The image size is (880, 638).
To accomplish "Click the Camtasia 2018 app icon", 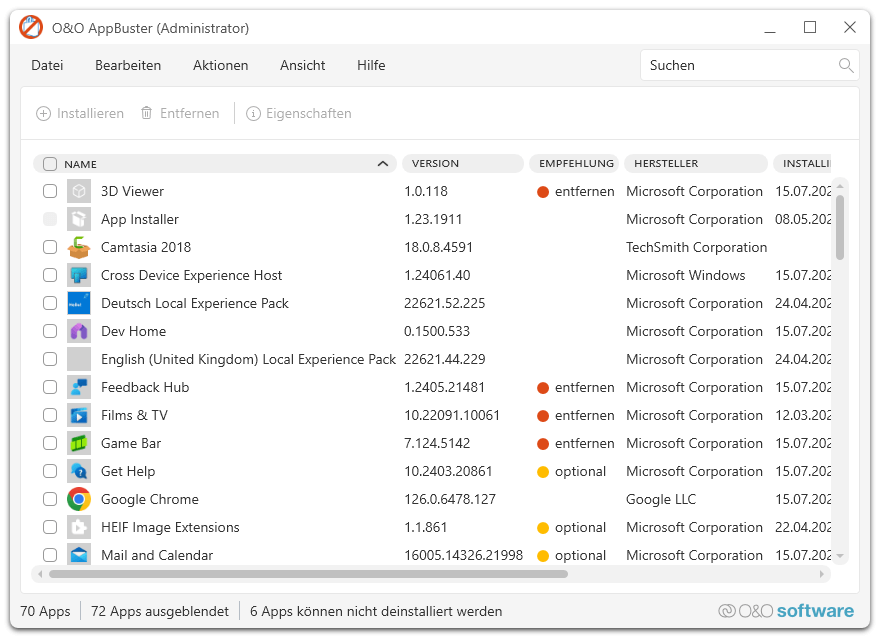I will pyautogui.click(x=79, y=247).
